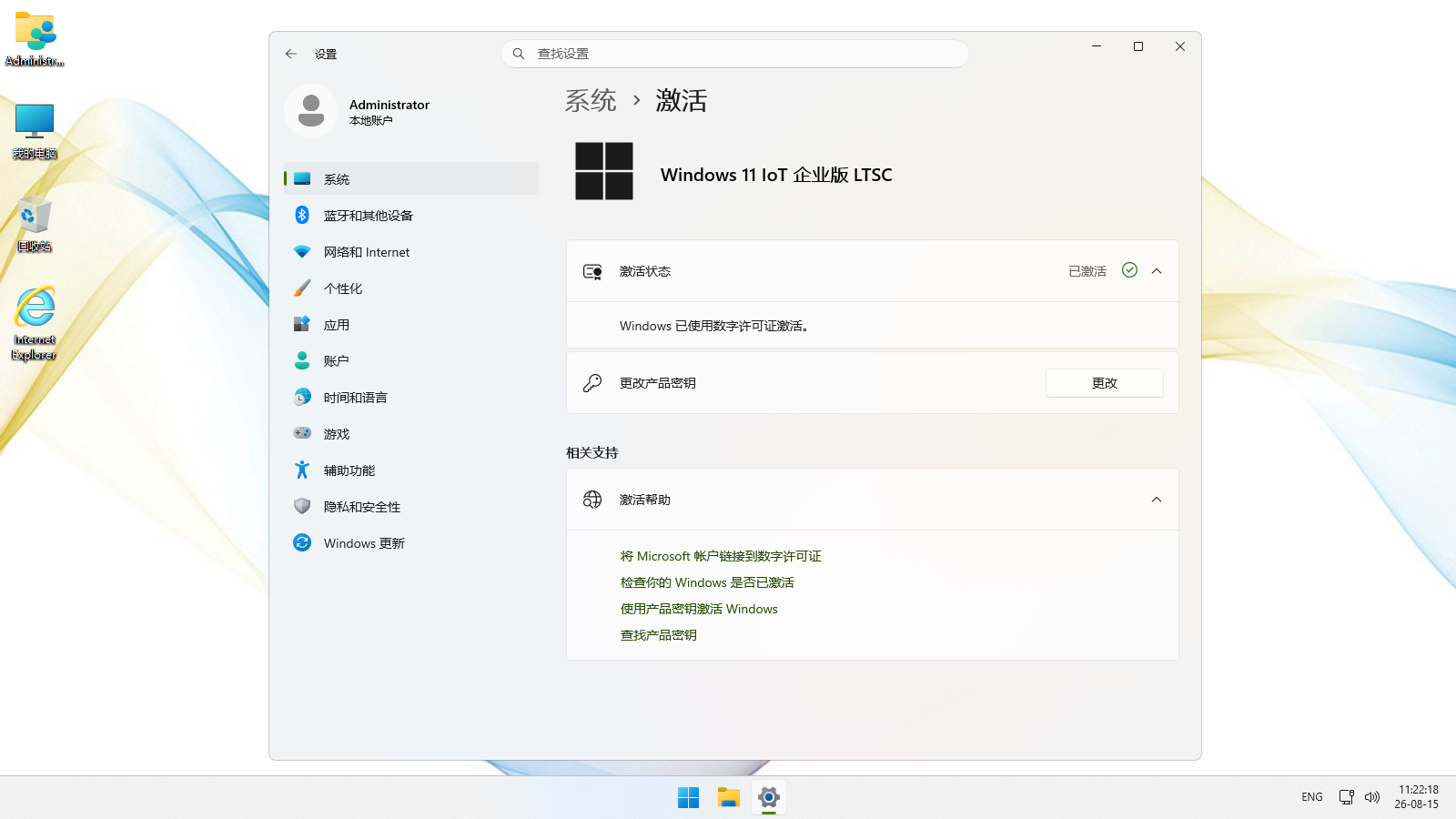Image resolution: width=1456 pixels, height=819 pixels.
Task: Open the 查找产品密钥 help link
Action: point(659,635)
